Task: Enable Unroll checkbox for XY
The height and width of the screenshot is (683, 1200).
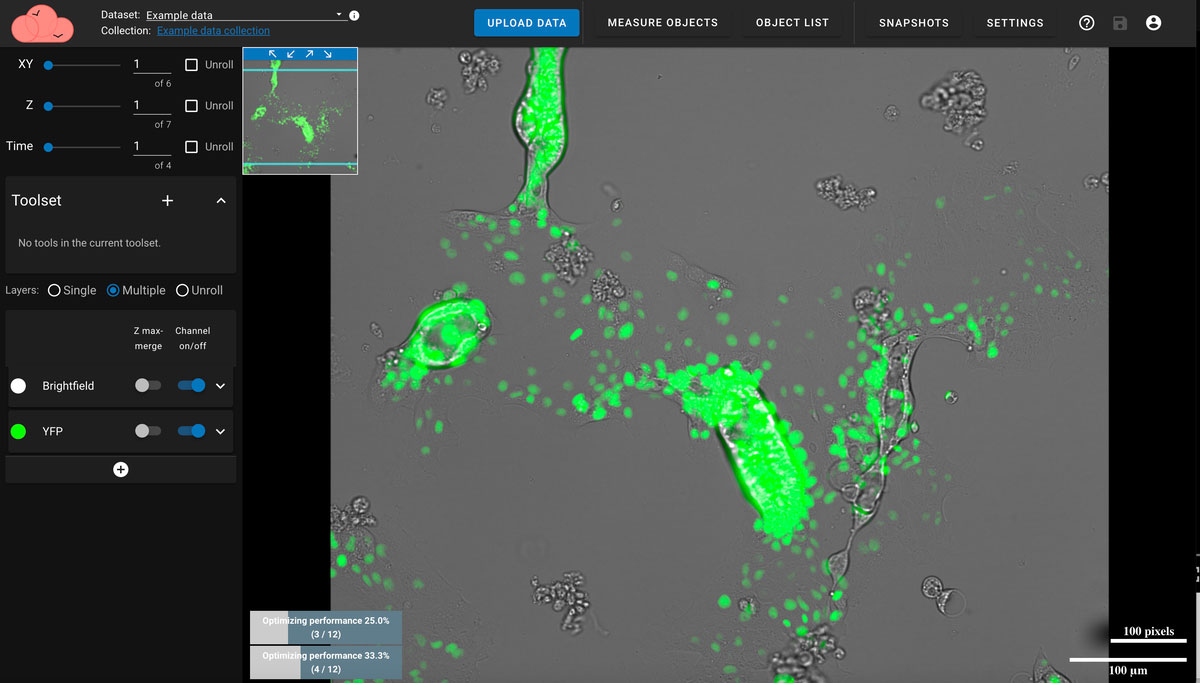Action: click(192, 65)
